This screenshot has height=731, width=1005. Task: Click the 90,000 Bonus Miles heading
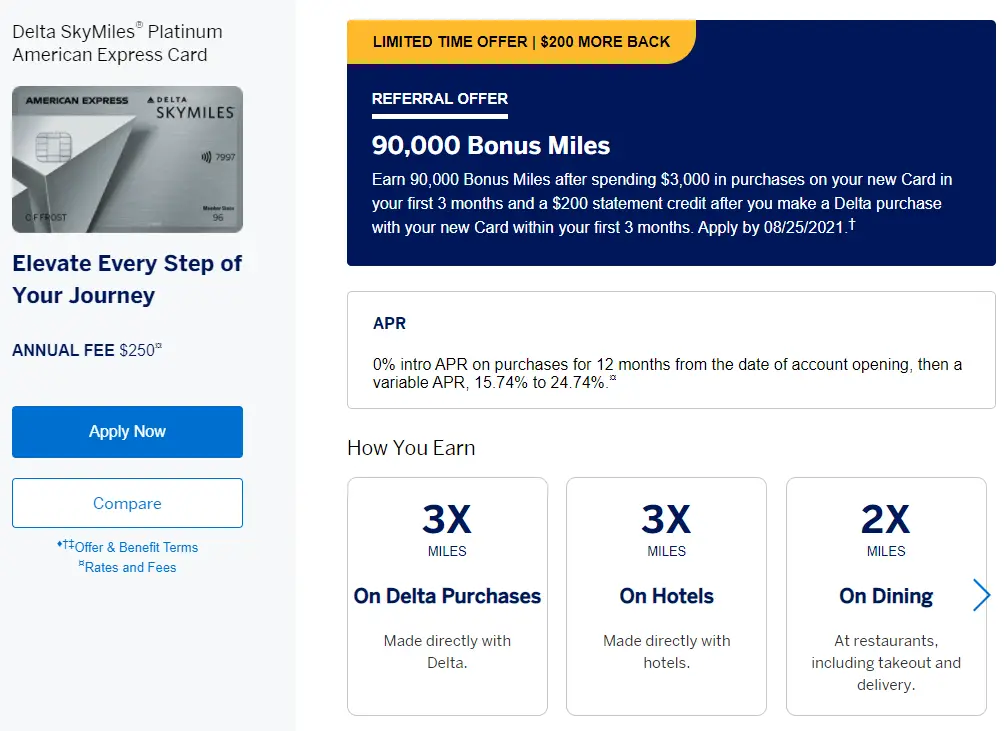[491, 146]
